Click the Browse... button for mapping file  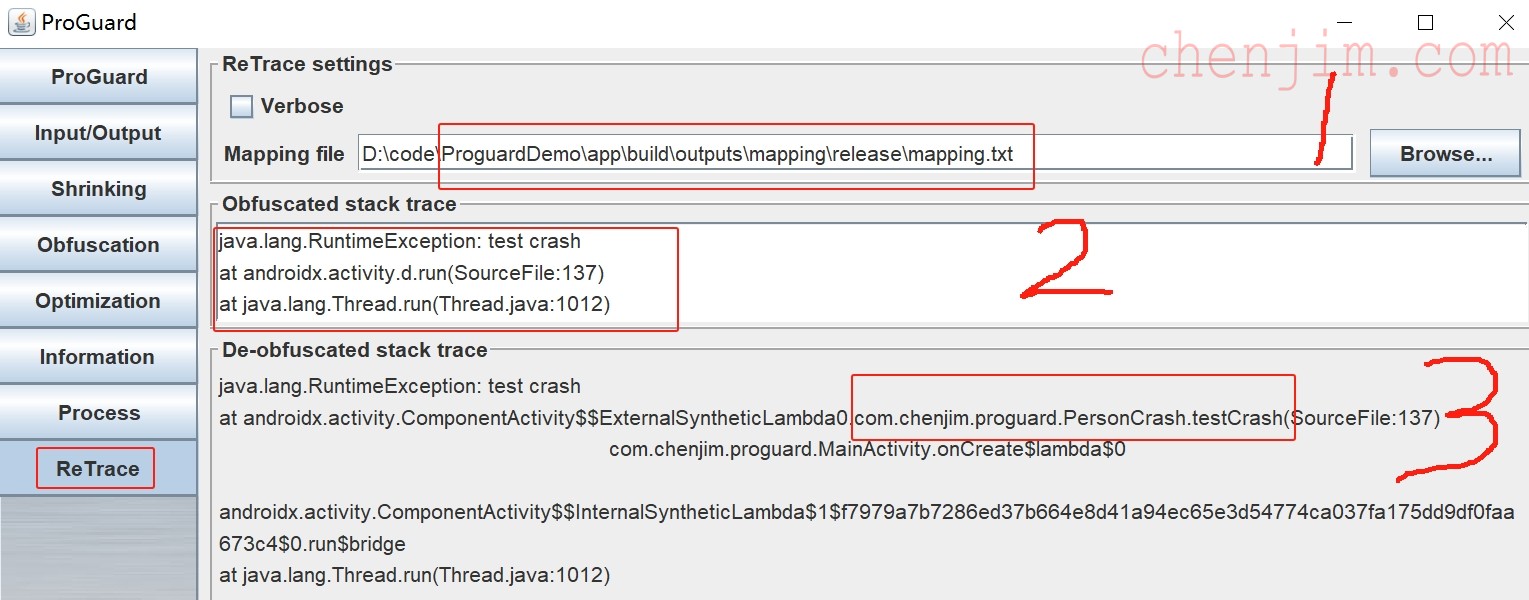tap(1445, 154)
